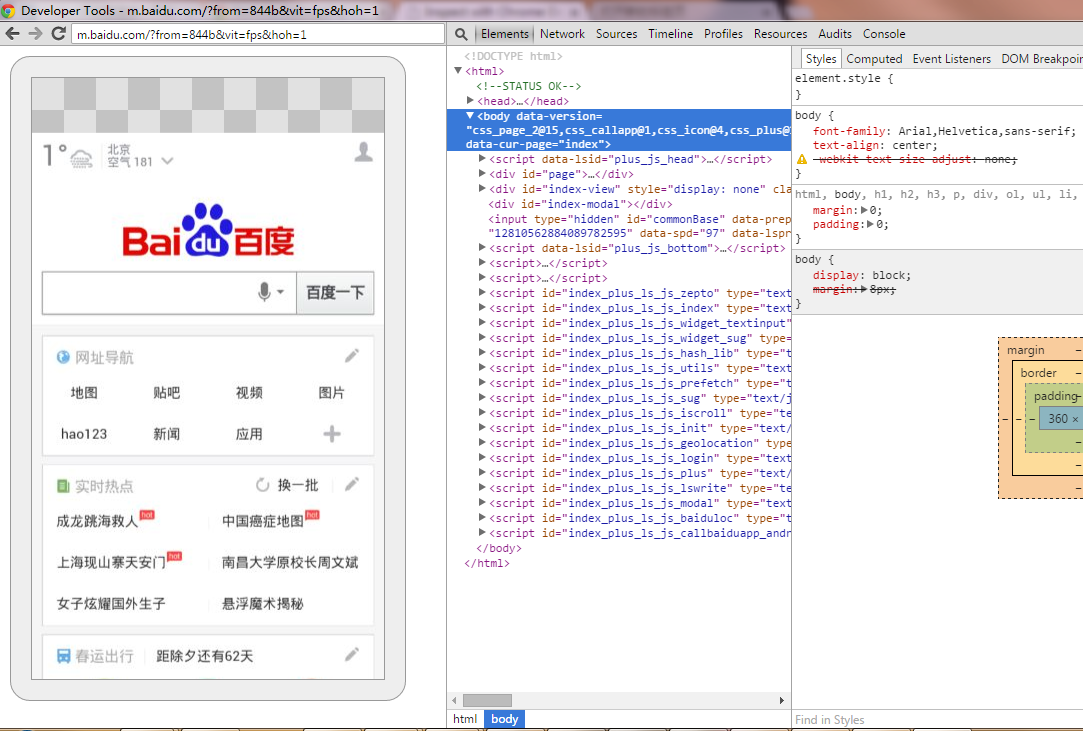Select the Elements tab
Screen dimensions: 1083x731
pos(505,34)
